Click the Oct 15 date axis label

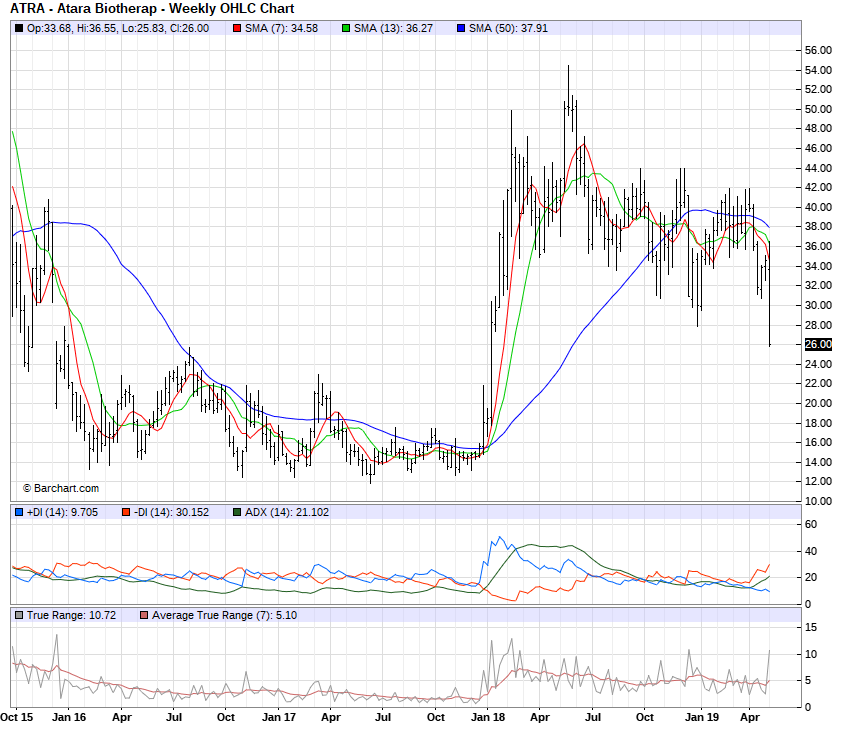[x=17, y=717]
